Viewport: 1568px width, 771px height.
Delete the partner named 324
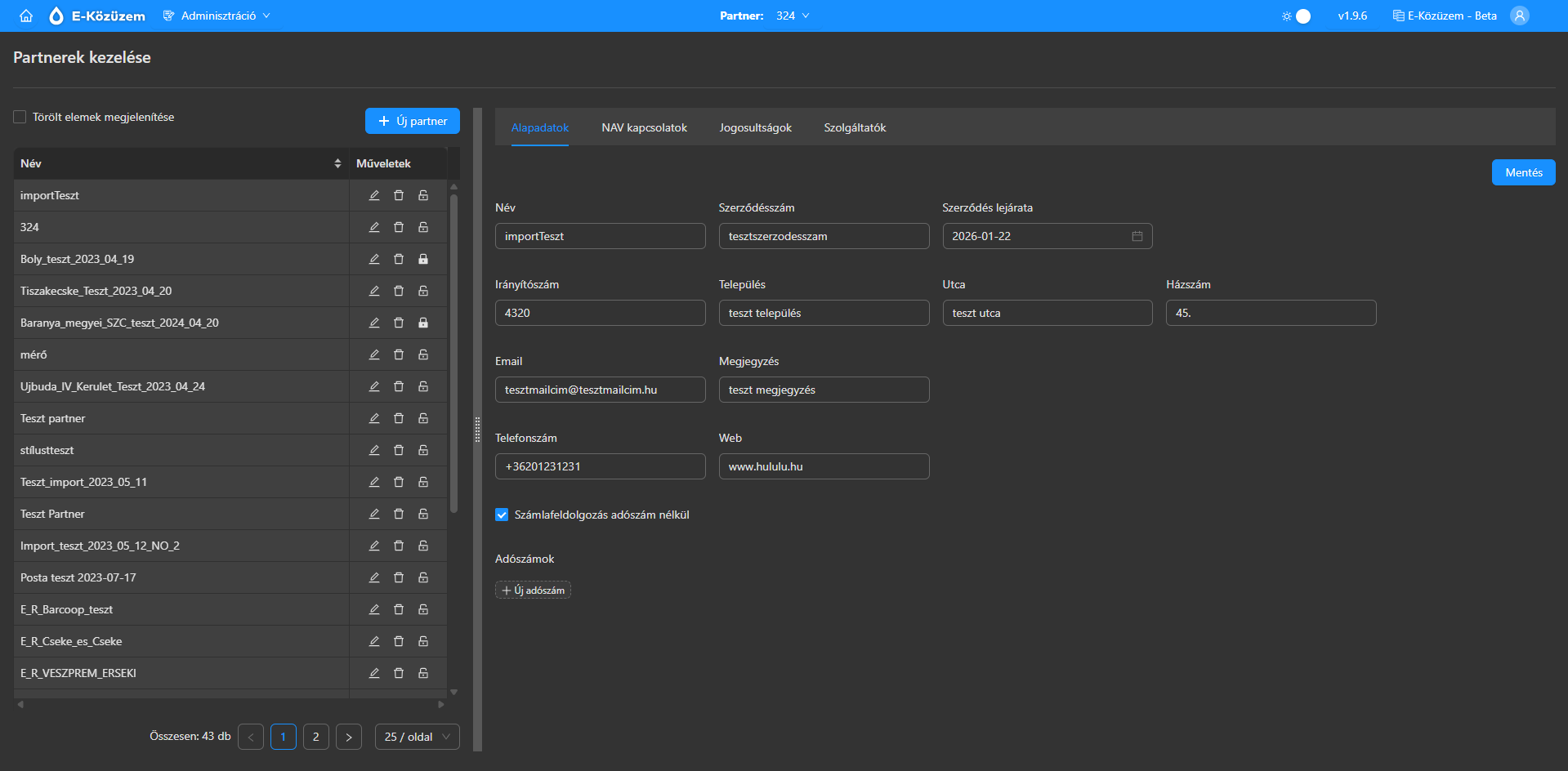pos(399,227)
